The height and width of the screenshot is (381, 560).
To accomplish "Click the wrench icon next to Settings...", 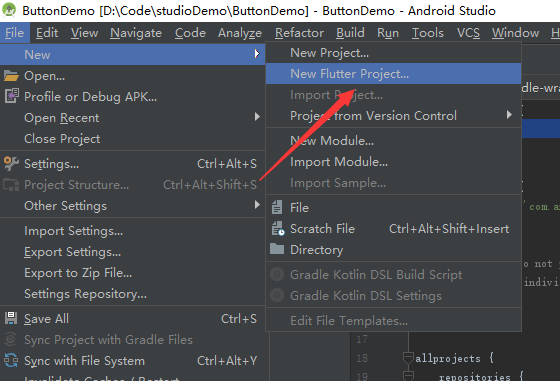I will click(x=11, y=164).
